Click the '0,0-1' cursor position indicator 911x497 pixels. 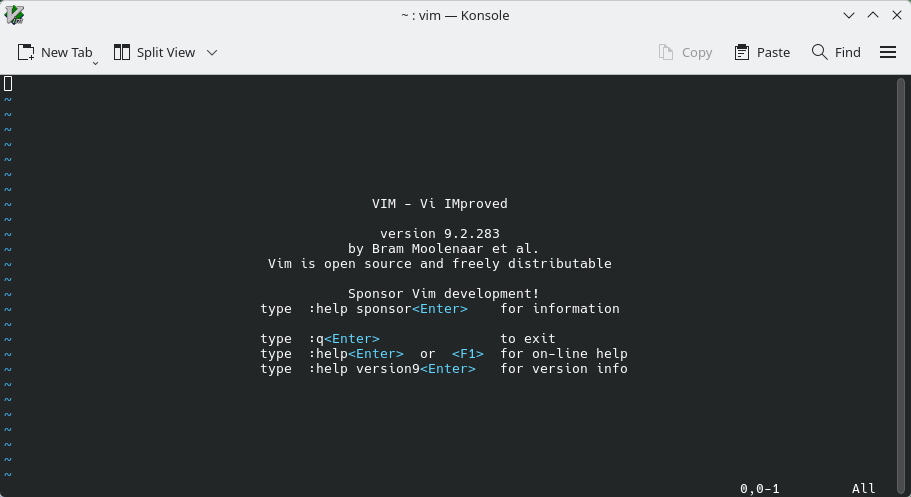tap(759, 489)
